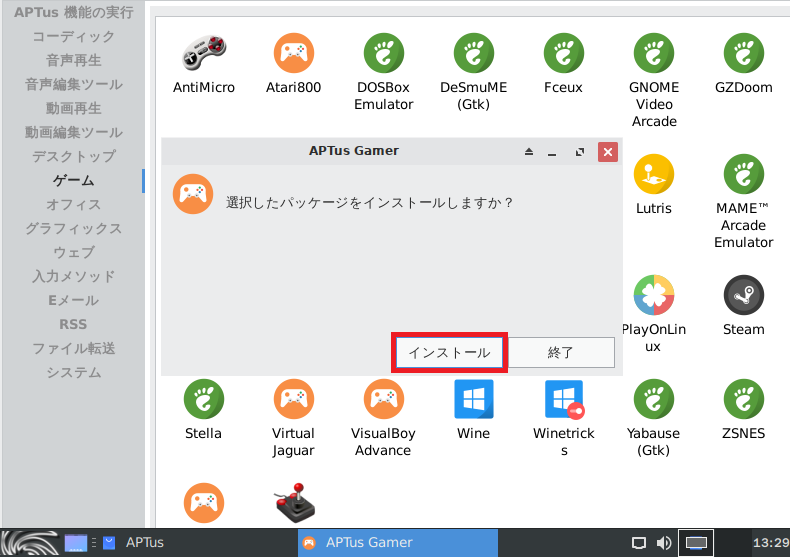790x557 pixels.
Task: Pick the MAME Arcade Emulator icon
Action: (x=744, y=174)
